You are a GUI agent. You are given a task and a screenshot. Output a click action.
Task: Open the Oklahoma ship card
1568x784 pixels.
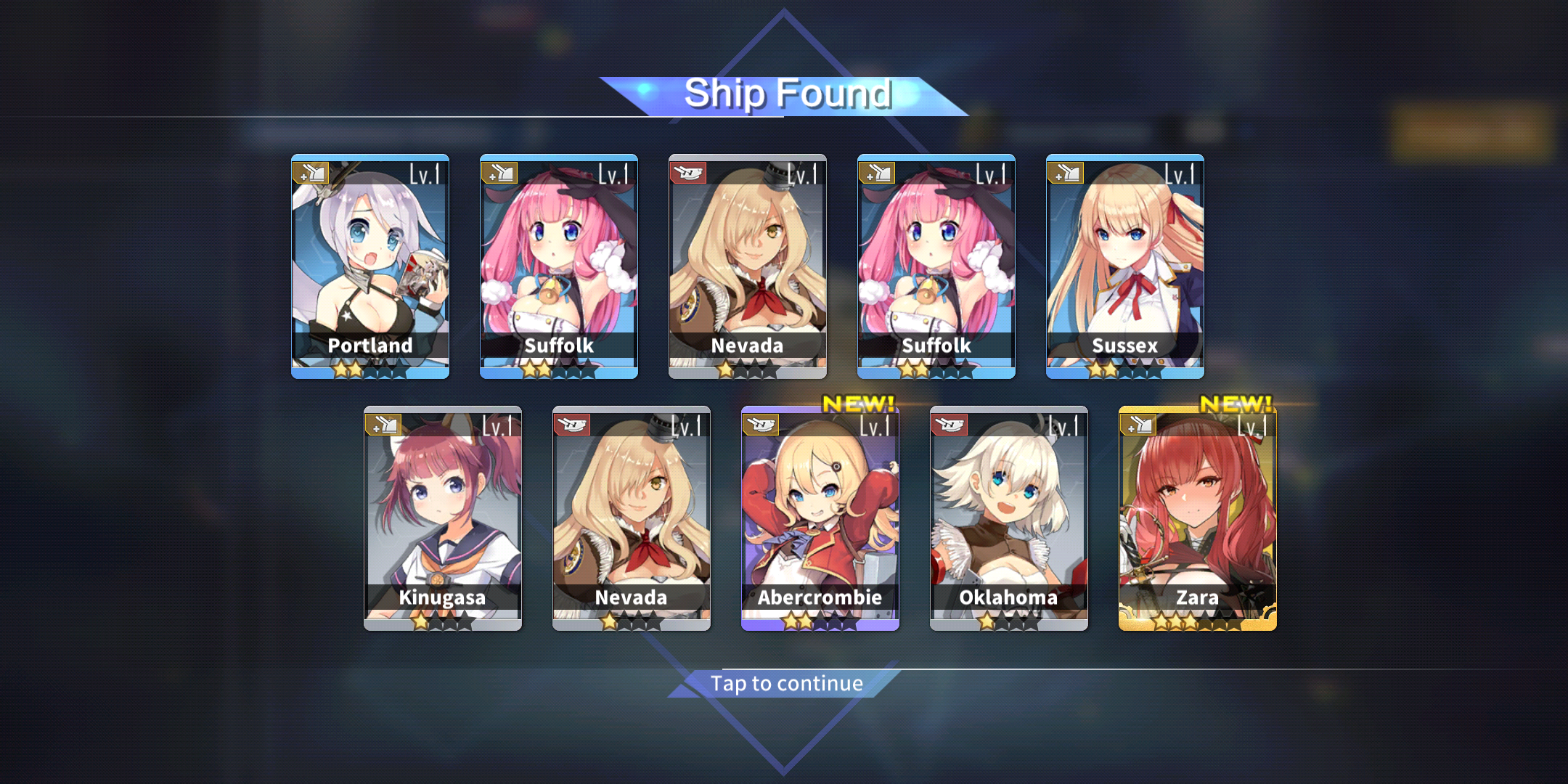coord(1009,518)
